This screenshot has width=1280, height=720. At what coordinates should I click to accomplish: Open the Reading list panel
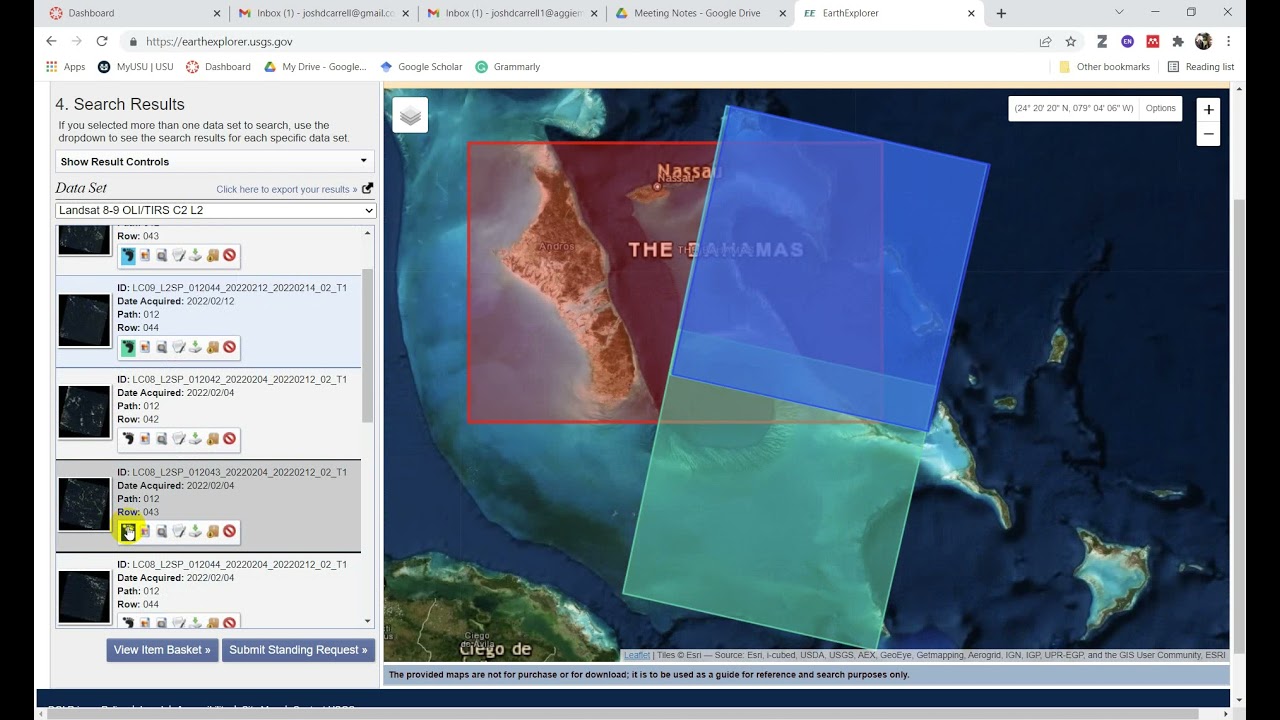[1200, 67]
